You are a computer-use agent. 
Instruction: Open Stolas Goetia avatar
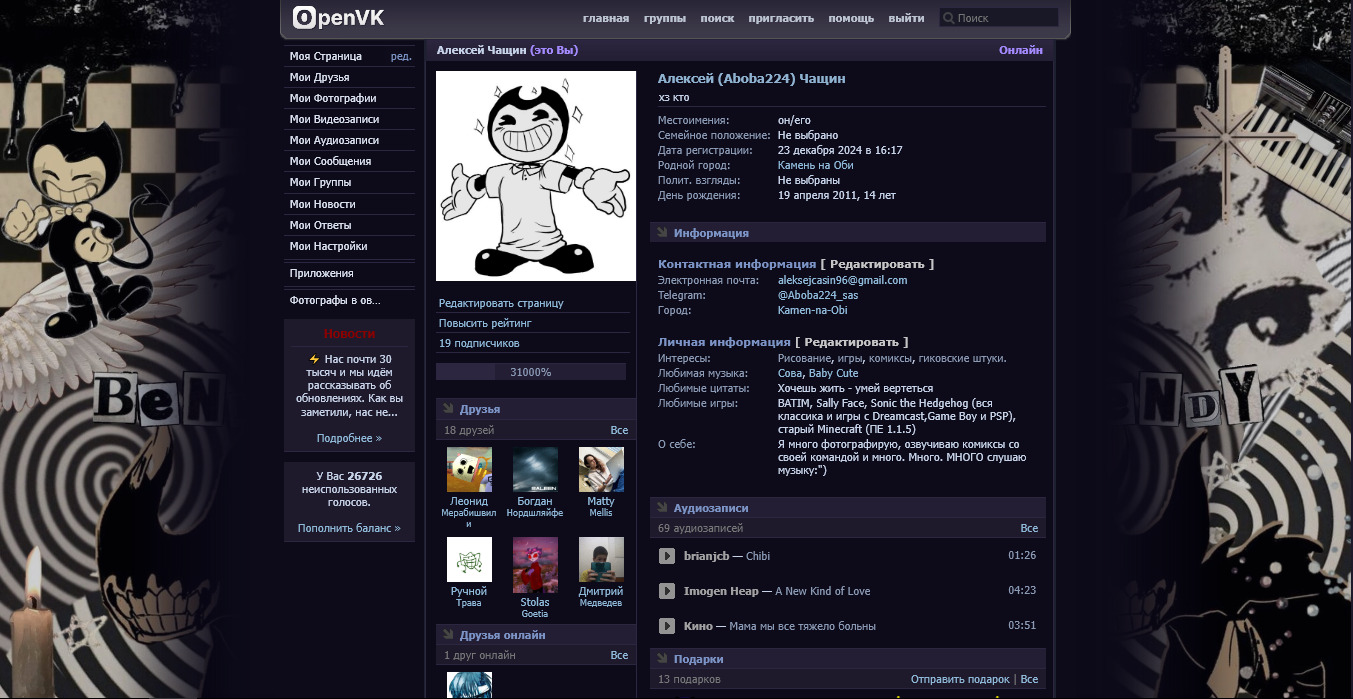tap(535, 565)
